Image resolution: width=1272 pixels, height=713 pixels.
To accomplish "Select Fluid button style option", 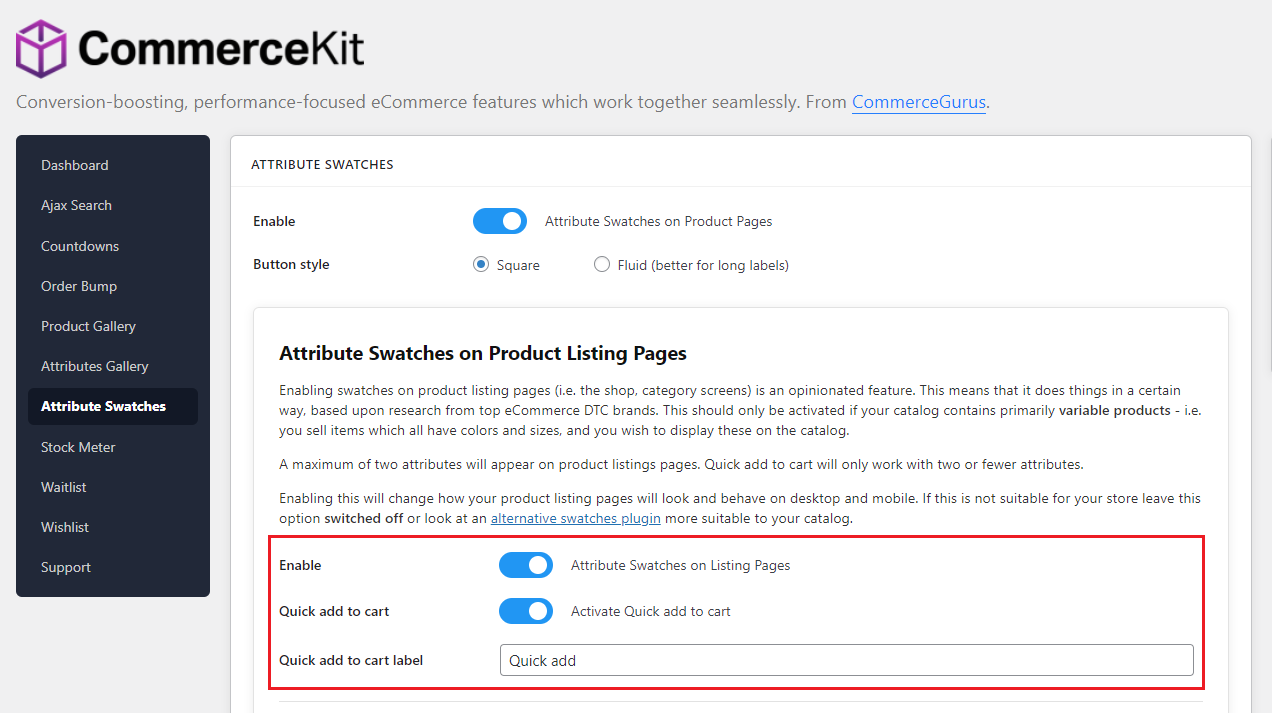I will 602,265.
